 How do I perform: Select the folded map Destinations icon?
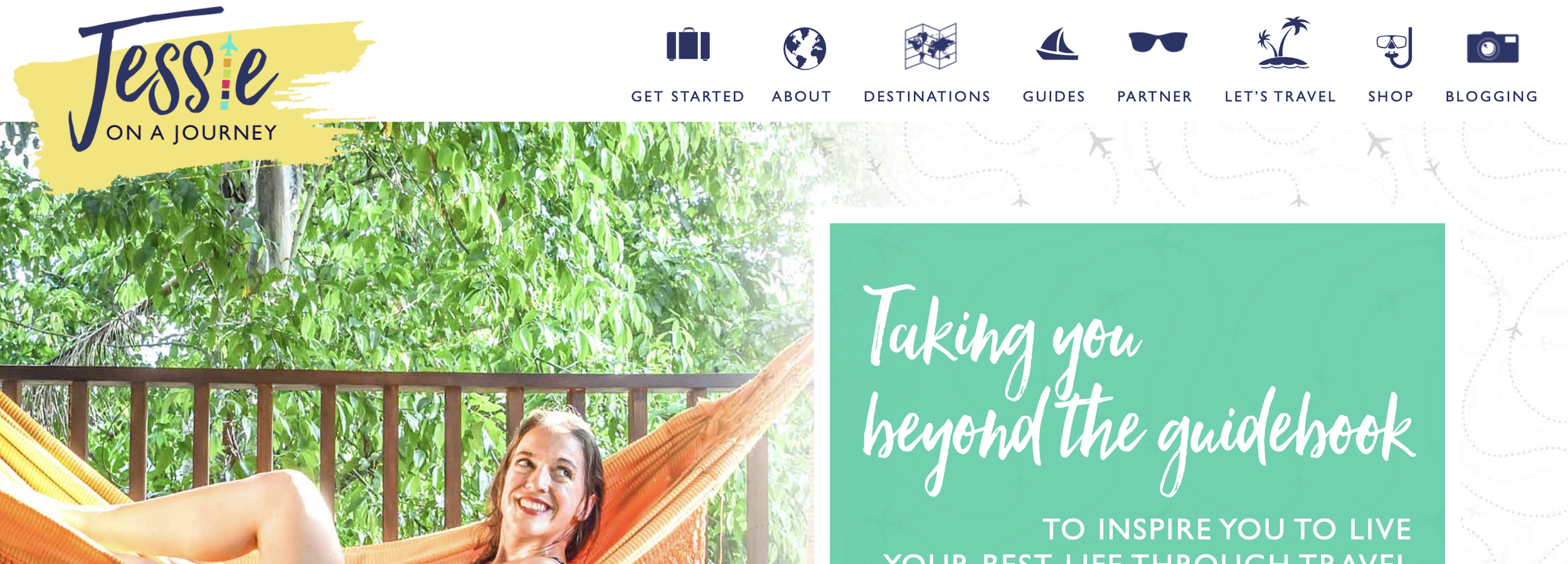click(930, 46)
